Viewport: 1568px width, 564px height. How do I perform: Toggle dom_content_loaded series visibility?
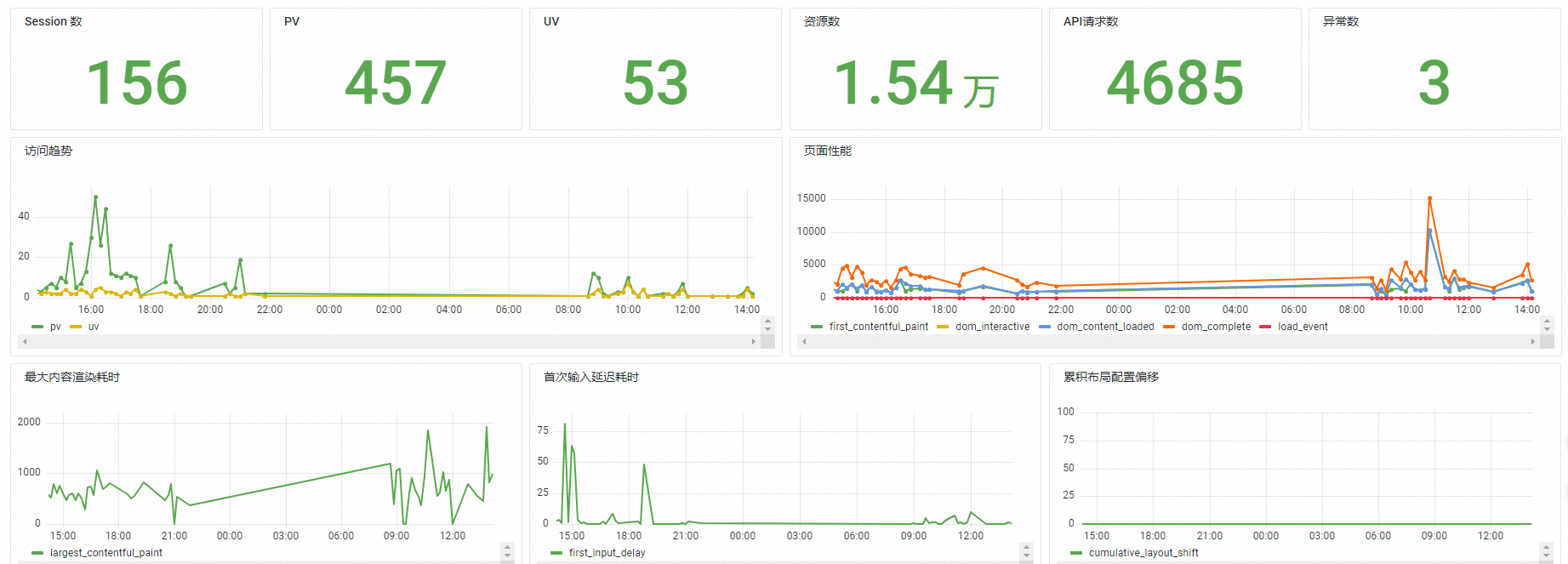coord(1105,327)
